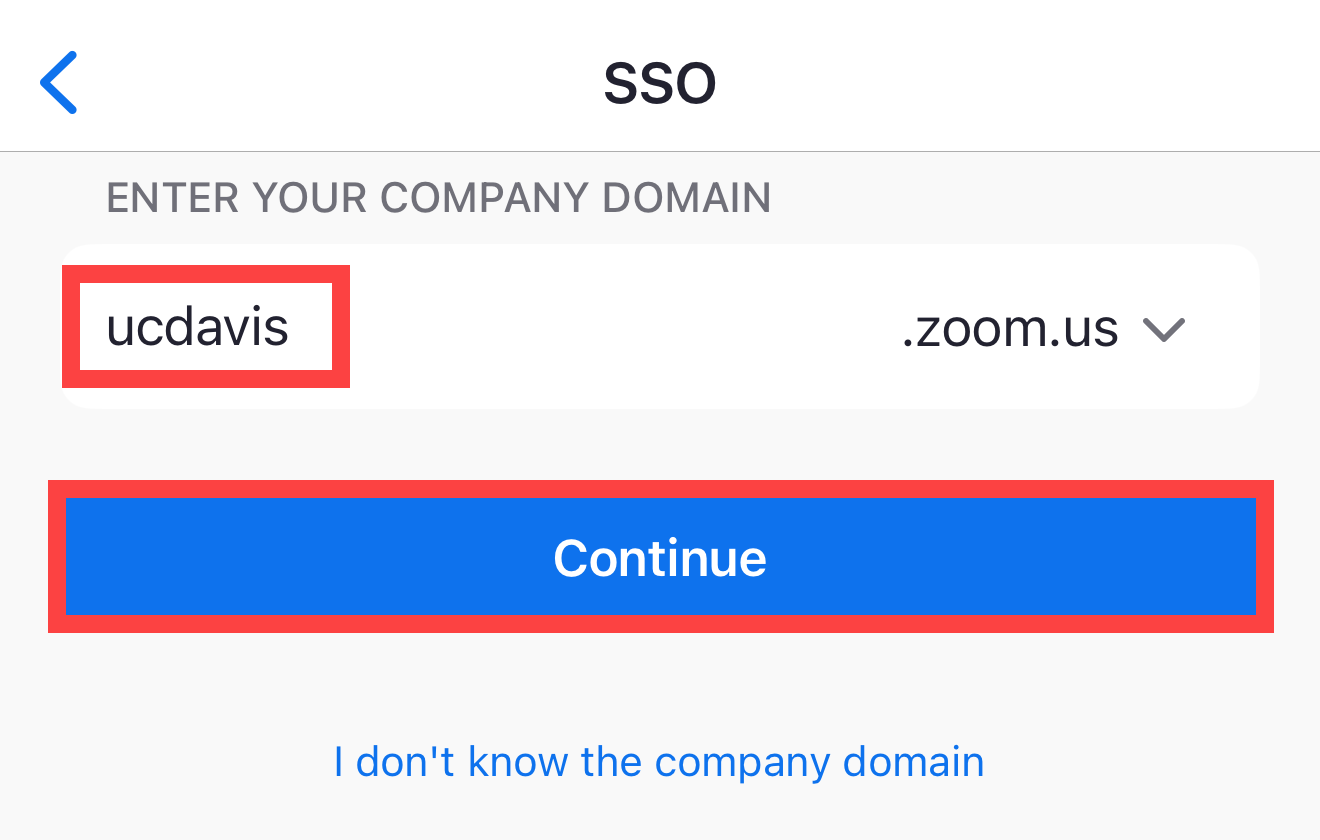Expand the .zoom.us domain suffix dropdown
Viewport: 1320px width, 840px height.
(1163, 329)
